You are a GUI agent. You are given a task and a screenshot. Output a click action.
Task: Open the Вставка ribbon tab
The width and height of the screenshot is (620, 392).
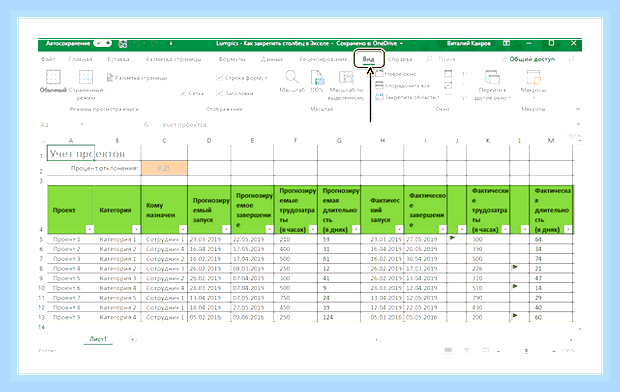coord(118,59)
